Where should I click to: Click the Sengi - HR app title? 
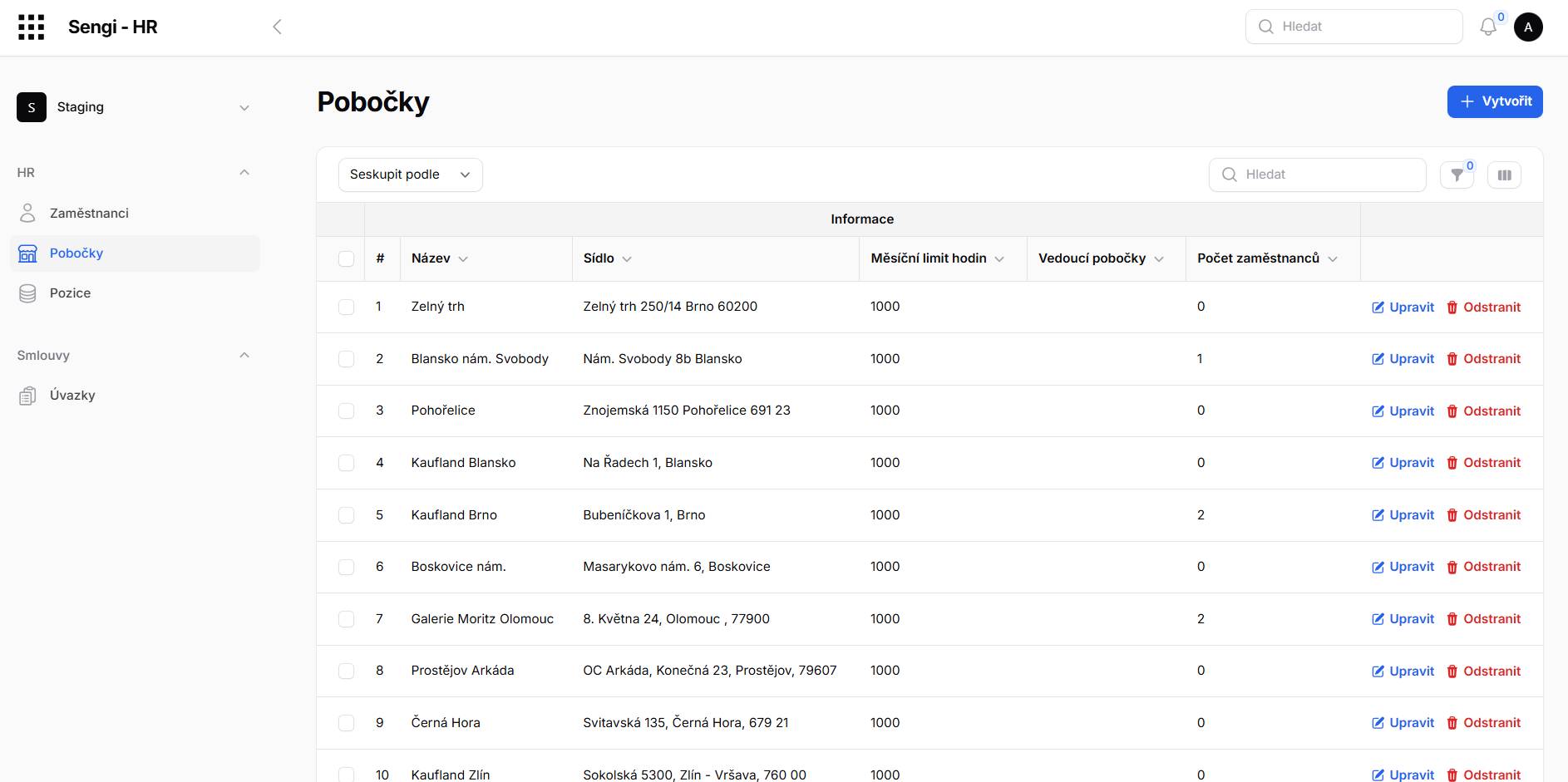coord(113,27)
